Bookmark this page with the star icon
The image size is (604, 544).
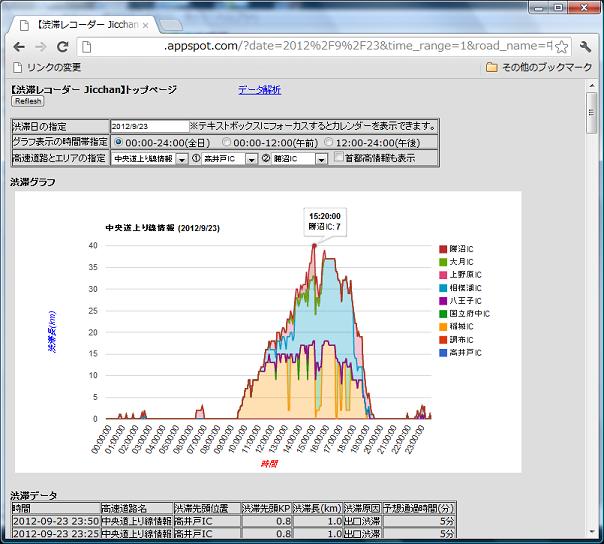(562, 47)
